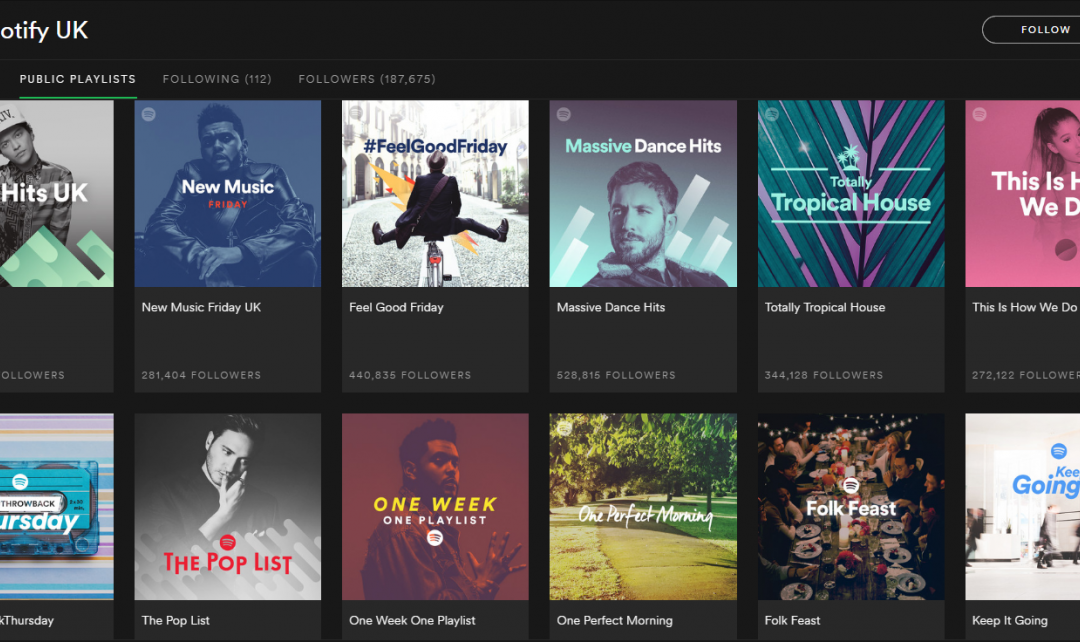Open the Following (112) tab
This screenshot has width=1080, height=642.
pos(217,79)
